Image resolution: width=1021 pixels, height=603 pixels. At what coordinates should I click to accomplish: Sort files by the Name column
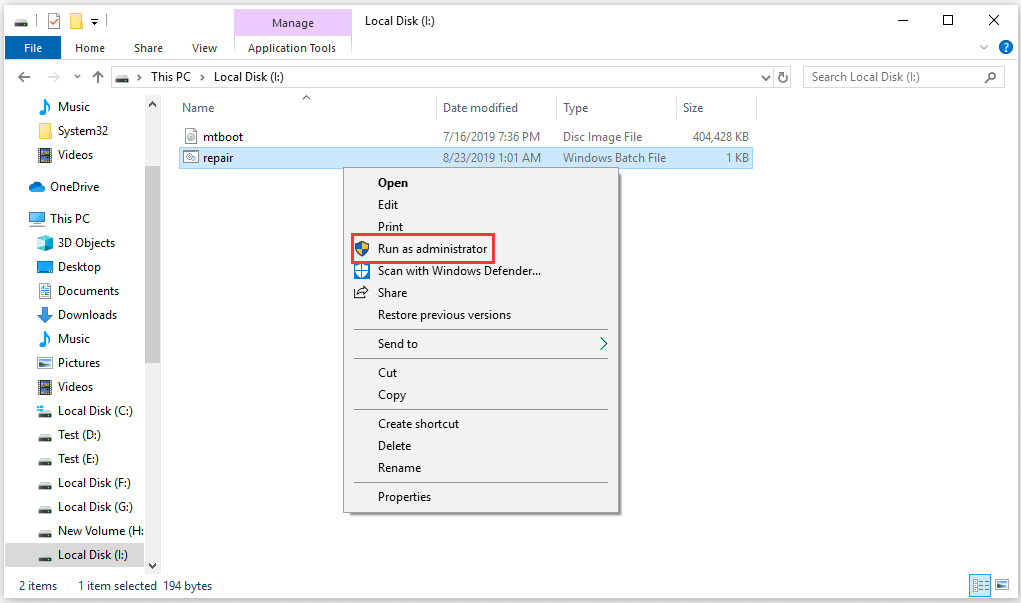pos(198,108)
